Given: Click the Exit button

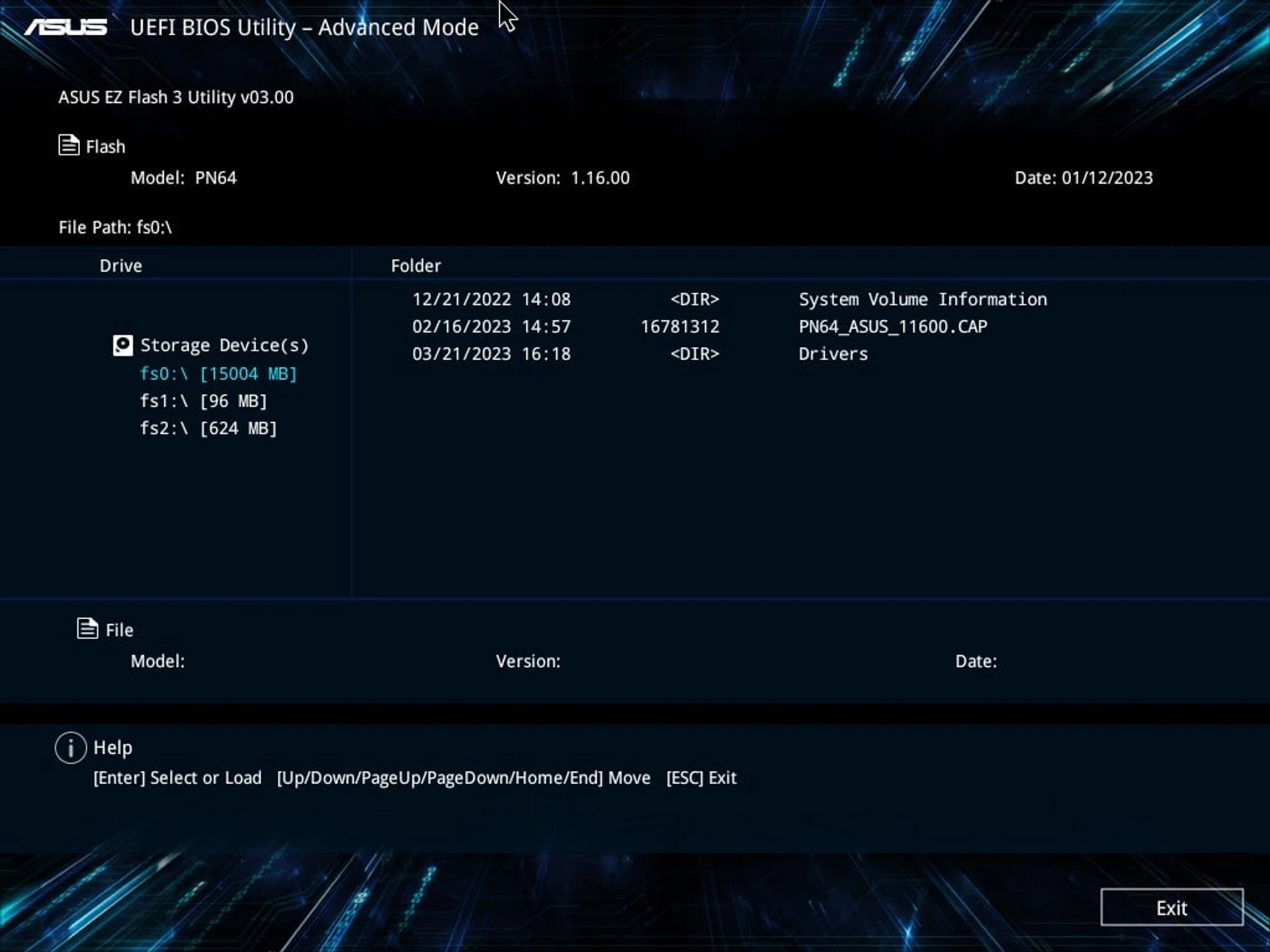Looking at the screenshot, I should click(1171, 907).
